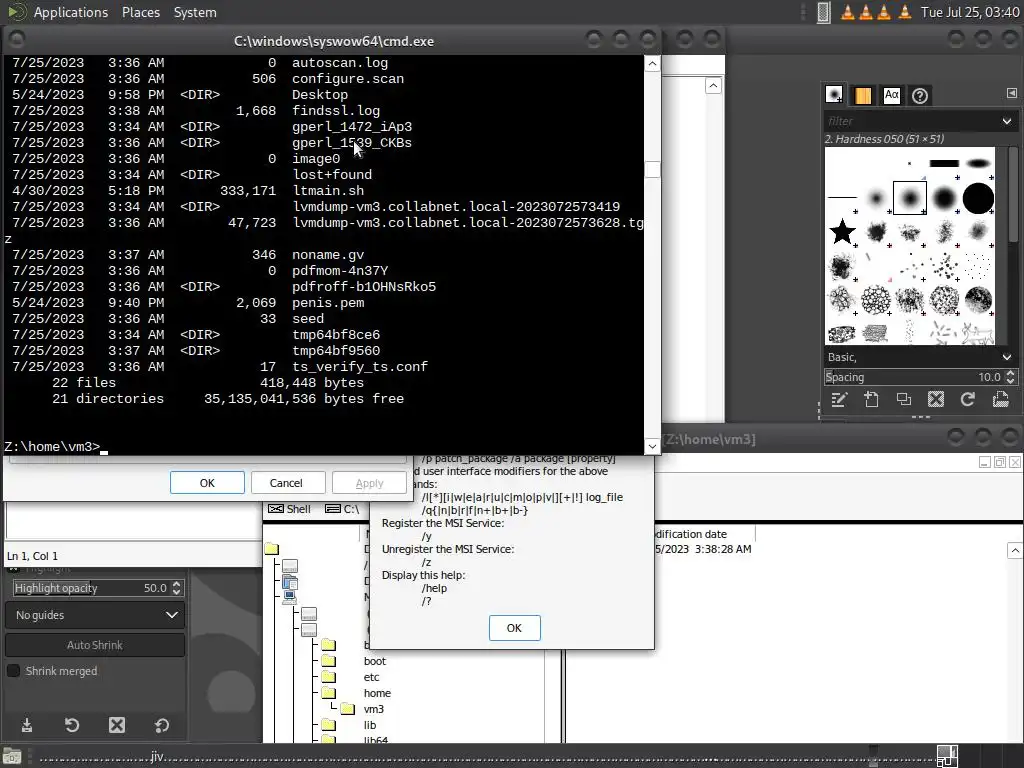Screen dimensions: 1024x768
Task: Save tool preset icon in tool options
Action: point(27,725)
